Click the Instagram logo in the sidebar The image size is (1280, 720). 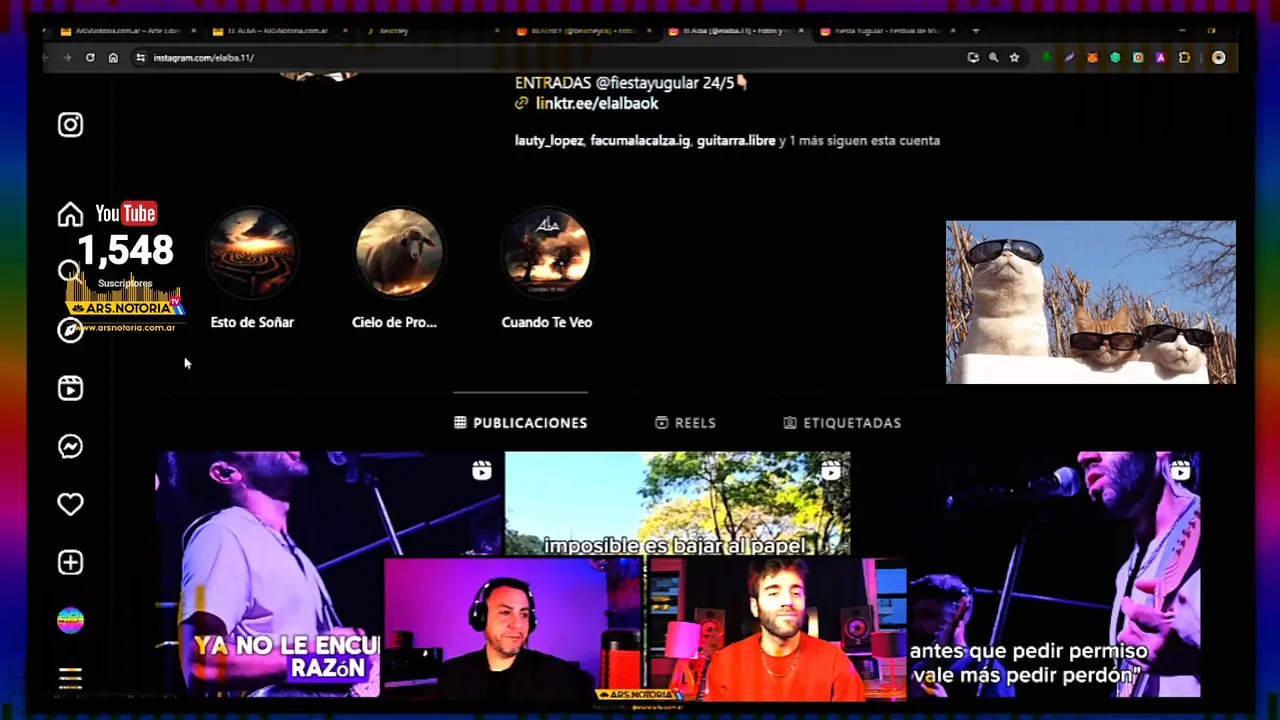pyautogui.click(x=70, y=125)
